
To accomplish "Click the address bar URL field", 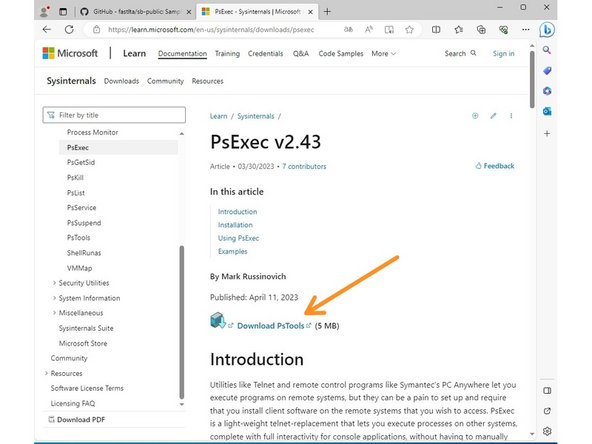I will (x=211, y=30).
